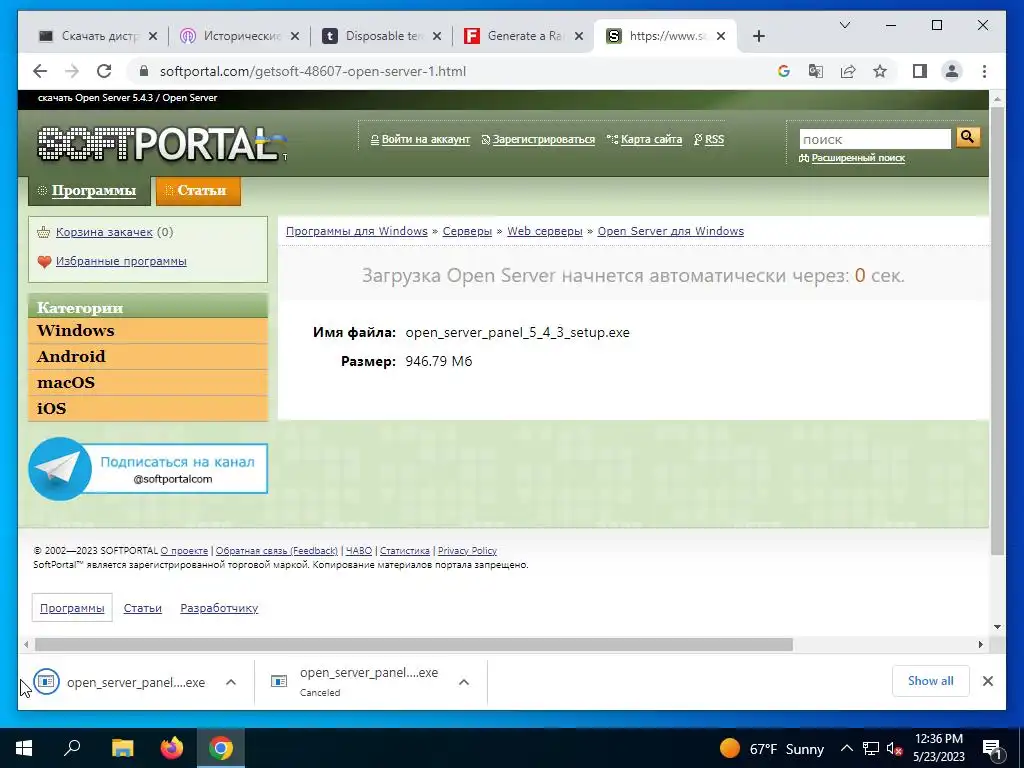
Task: Click the red heart favorites icon
Action: 44,261
